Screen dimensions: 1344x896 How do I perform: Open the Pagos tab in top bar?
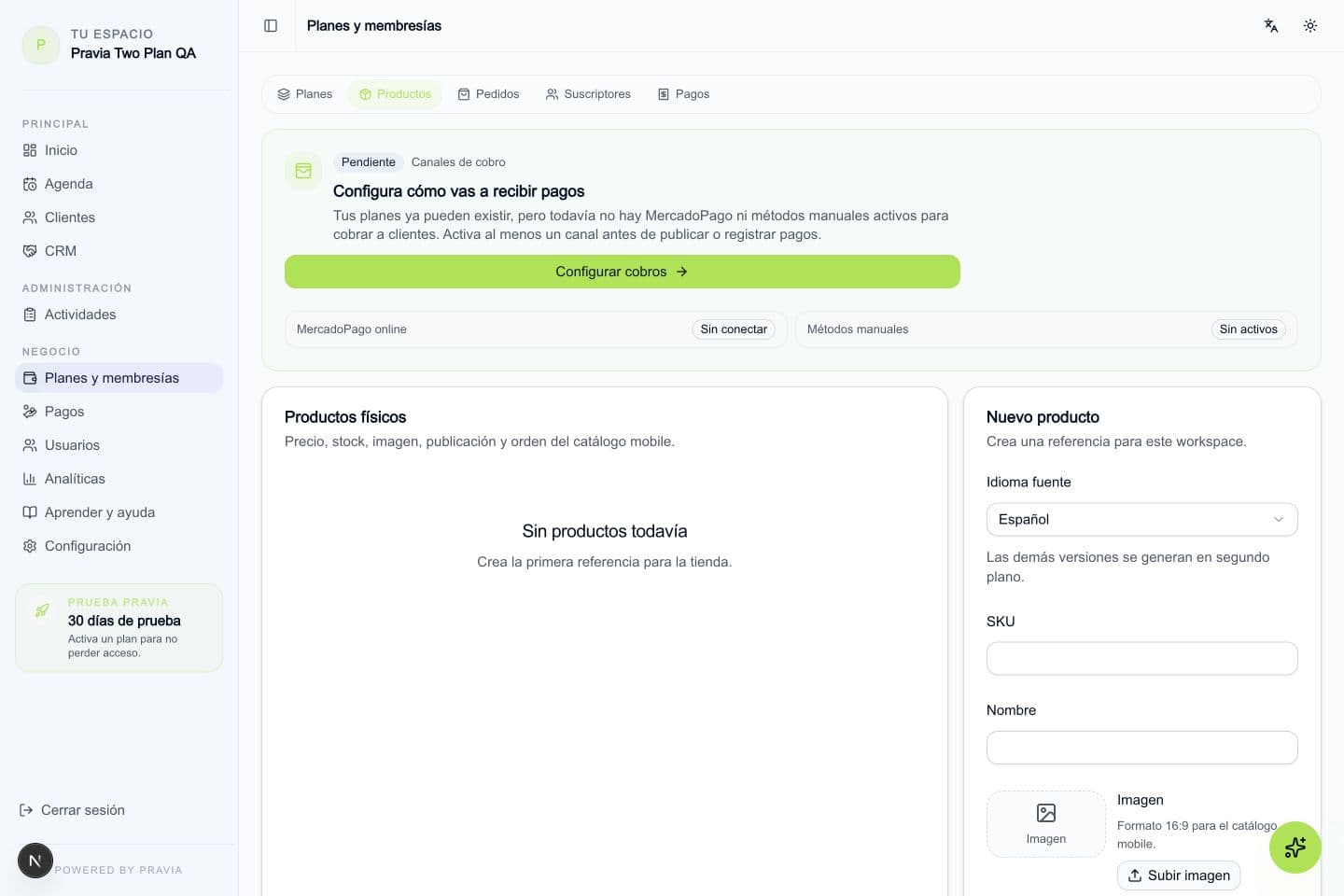683,94
